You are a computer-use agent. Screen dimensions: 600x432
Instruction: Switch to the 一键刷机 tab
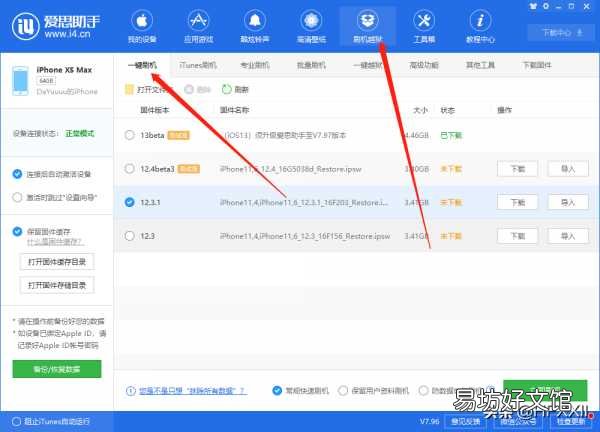tap(142, 65)
